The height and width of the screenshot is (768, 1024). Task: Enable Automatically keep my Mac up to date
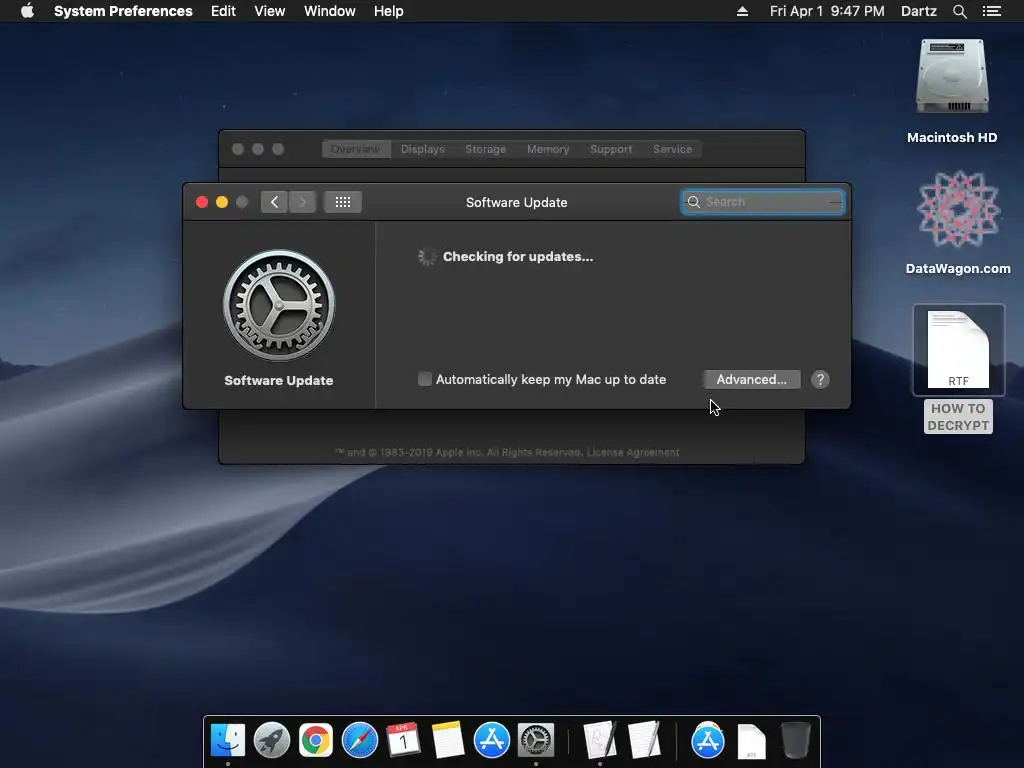pos(424,379)
